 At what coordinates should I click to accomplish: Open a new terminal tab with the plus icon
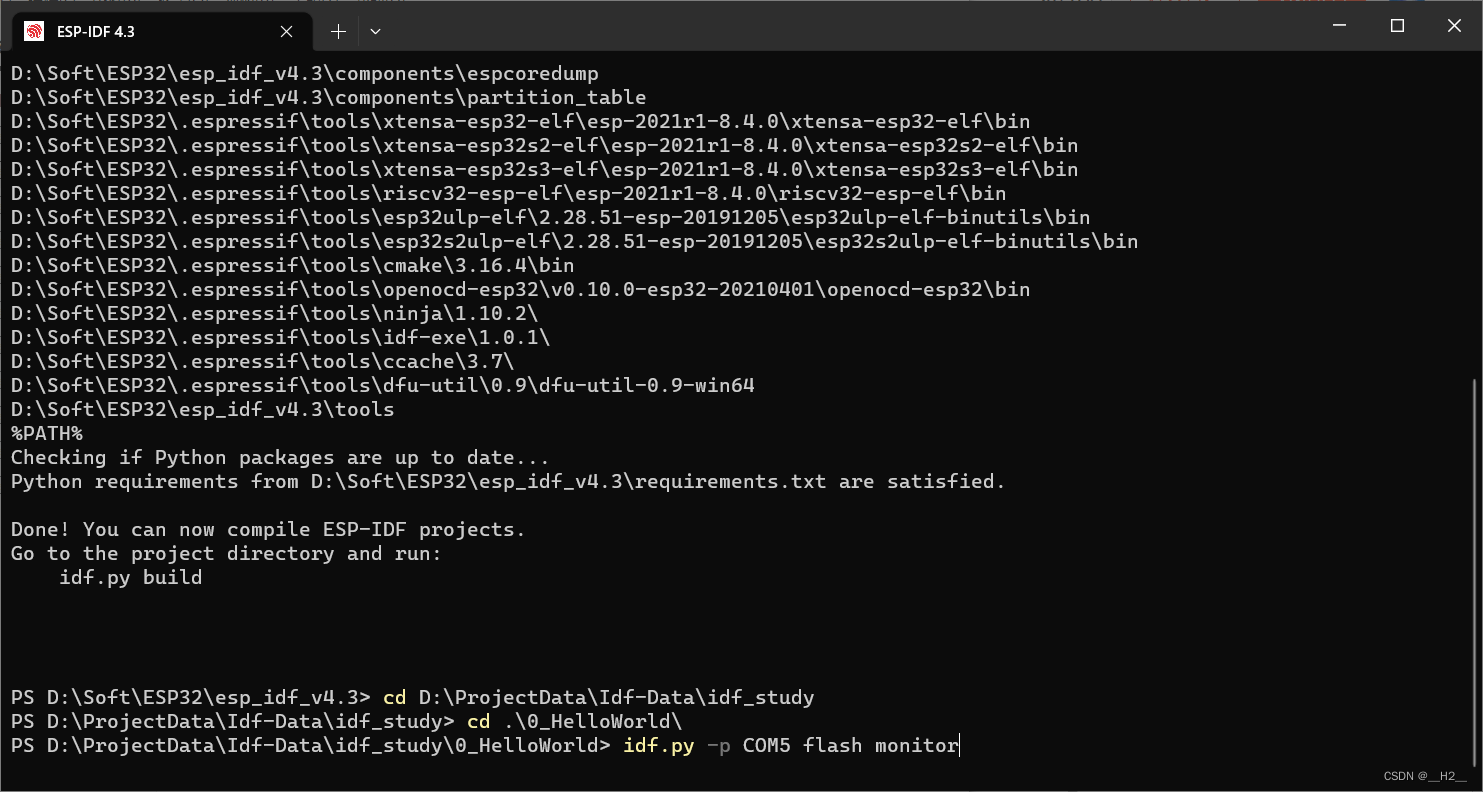coord(337,31)
